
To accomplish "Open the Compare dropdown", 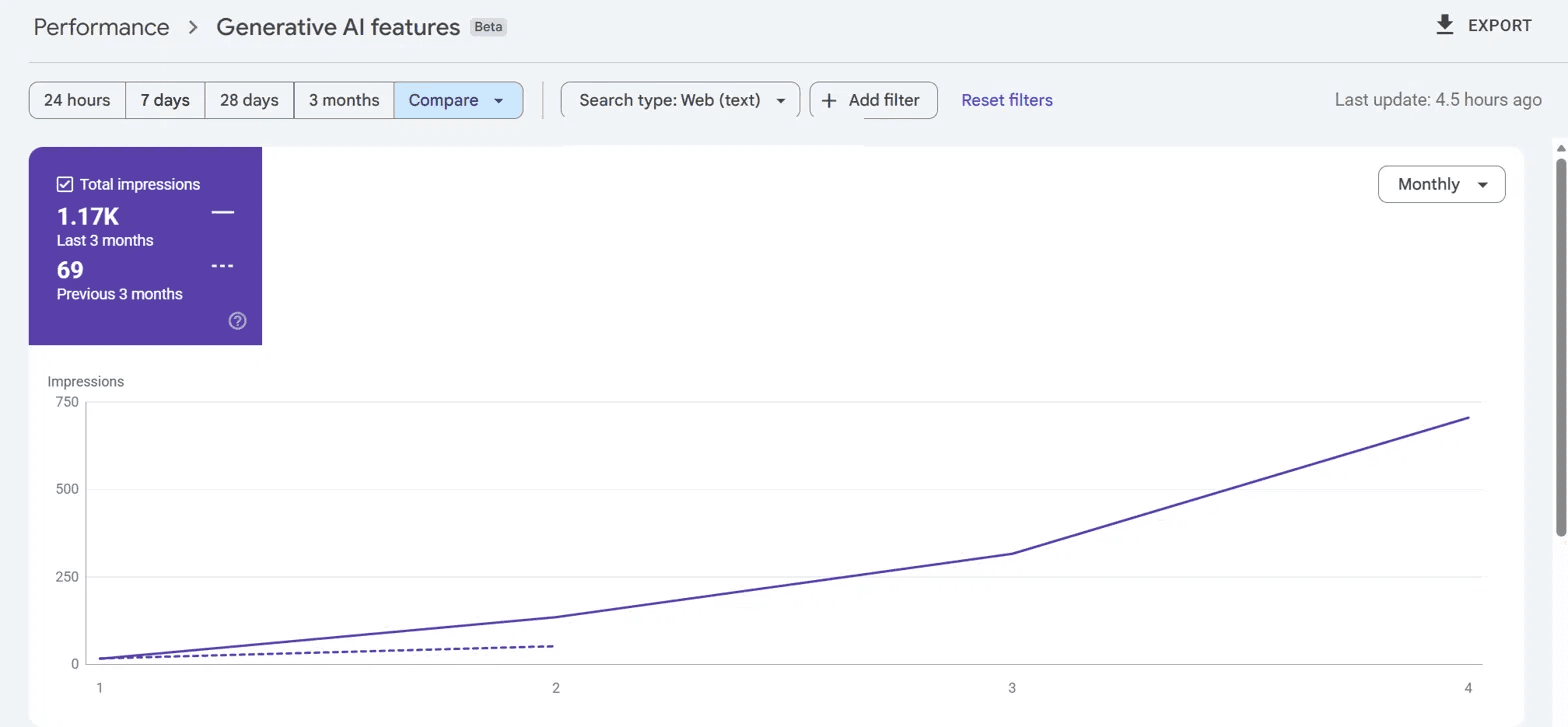I will pos(458,100).
